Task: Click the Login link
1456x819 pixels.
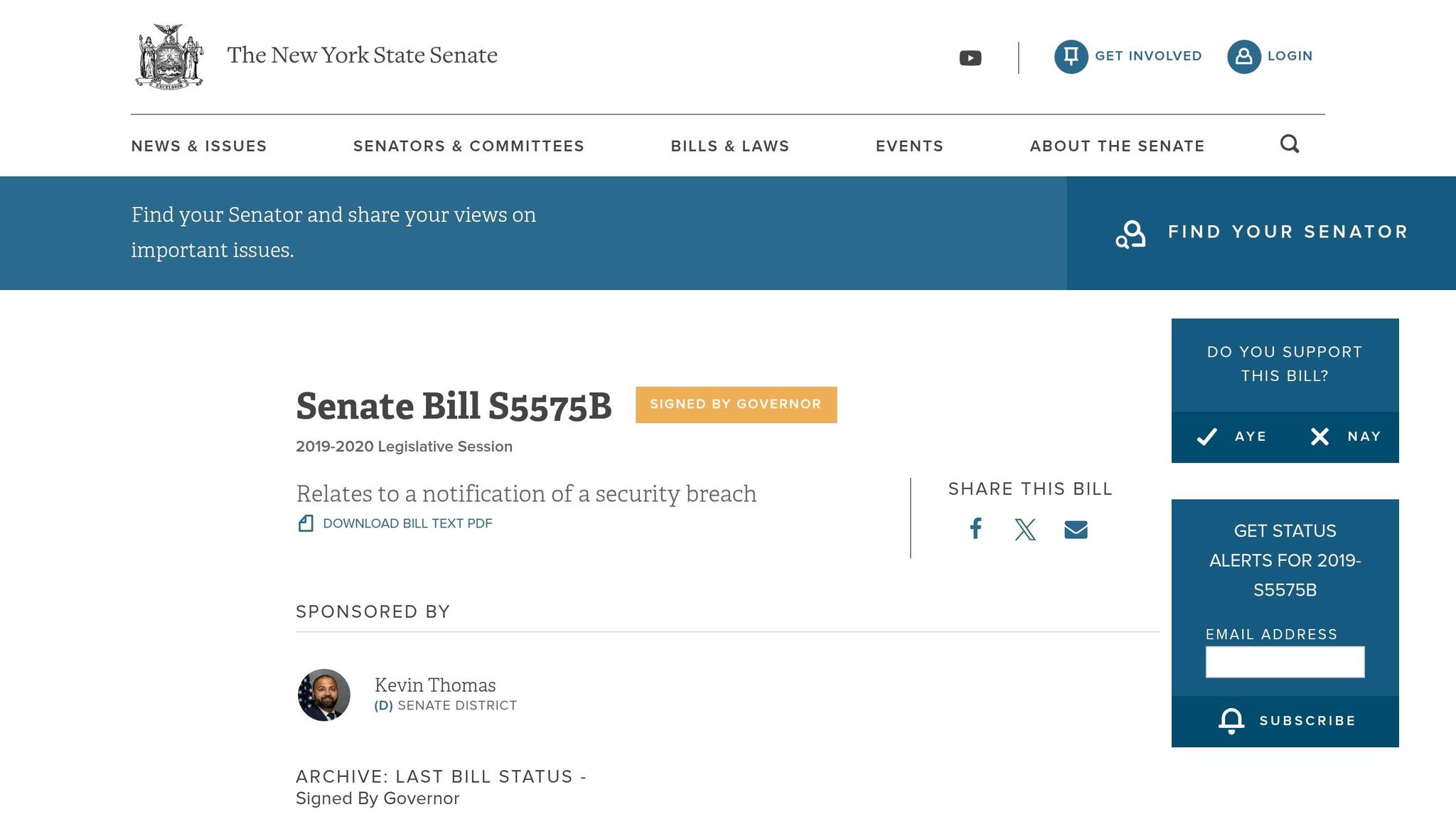Action: (1290, 56)
